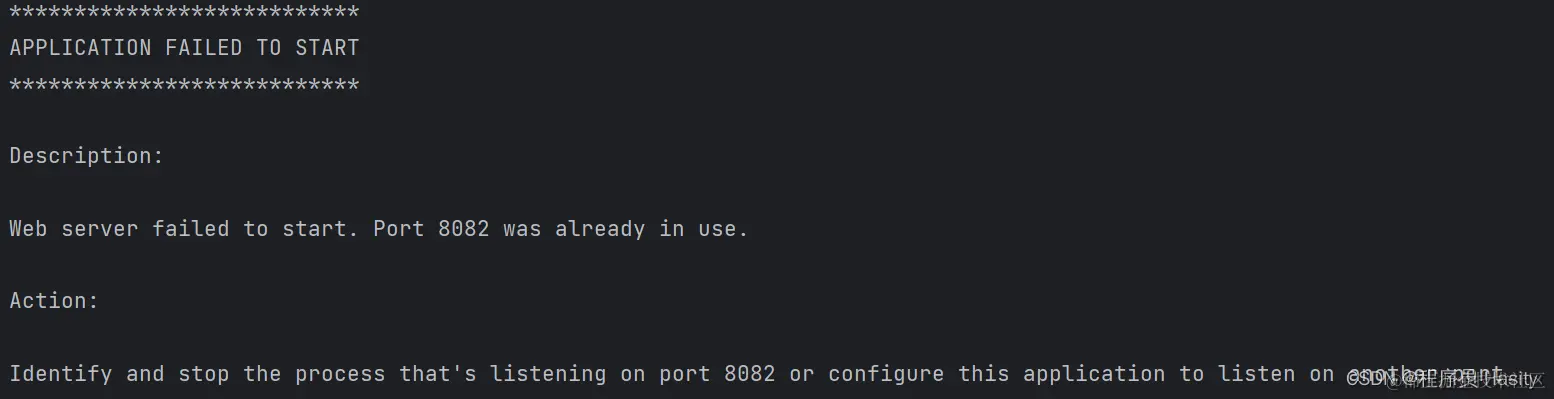Image resolution: width=1554 pixels, height=399 pixels.
Task: Click '8082' in the 'listening on port' line
Action: coord(750,374)
